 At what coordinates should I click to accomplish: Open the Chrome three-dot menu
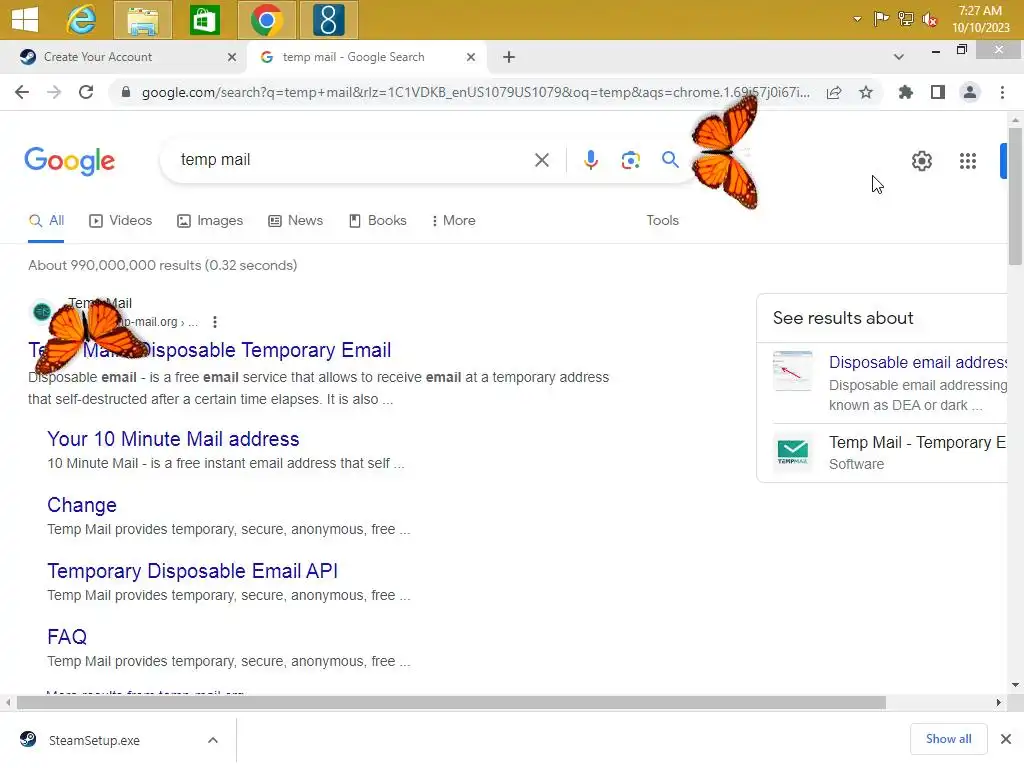point(1002,93)
